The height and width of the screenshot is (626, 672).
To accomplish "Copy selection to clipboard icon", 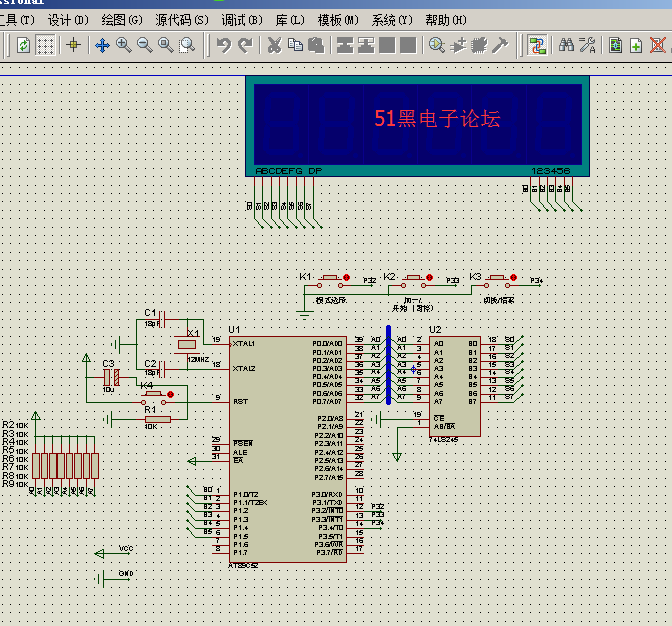I will (295, 45).
